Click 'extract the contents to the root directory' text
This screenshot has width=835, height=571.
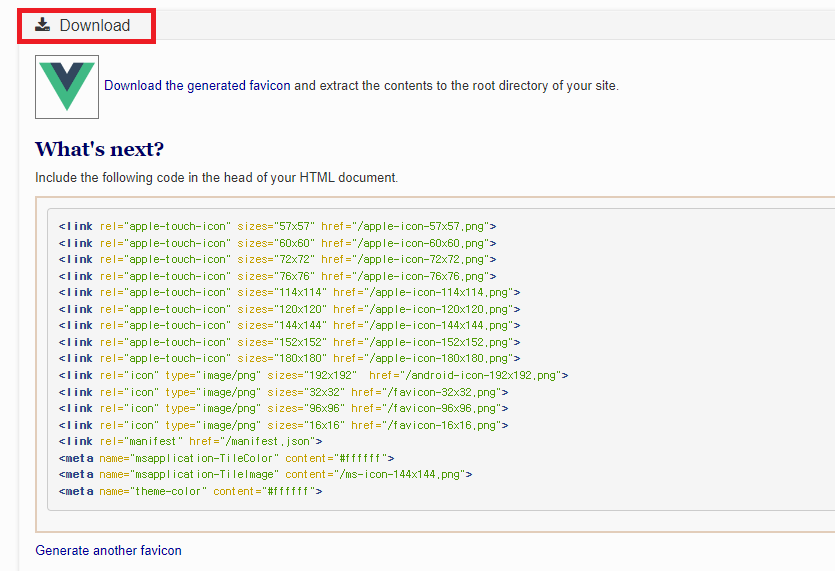tap(433, 86)
